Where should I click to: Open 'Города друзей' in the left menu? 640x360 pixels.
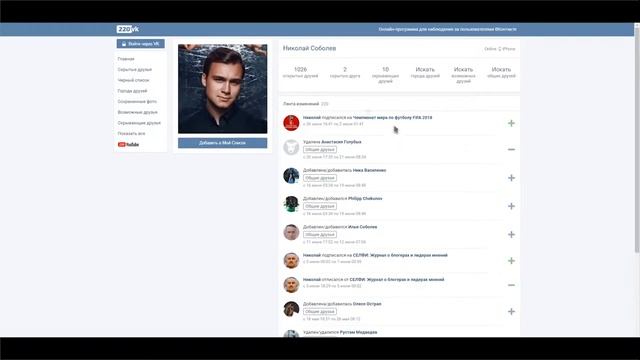pyautogui.click(x=132, y=91)
